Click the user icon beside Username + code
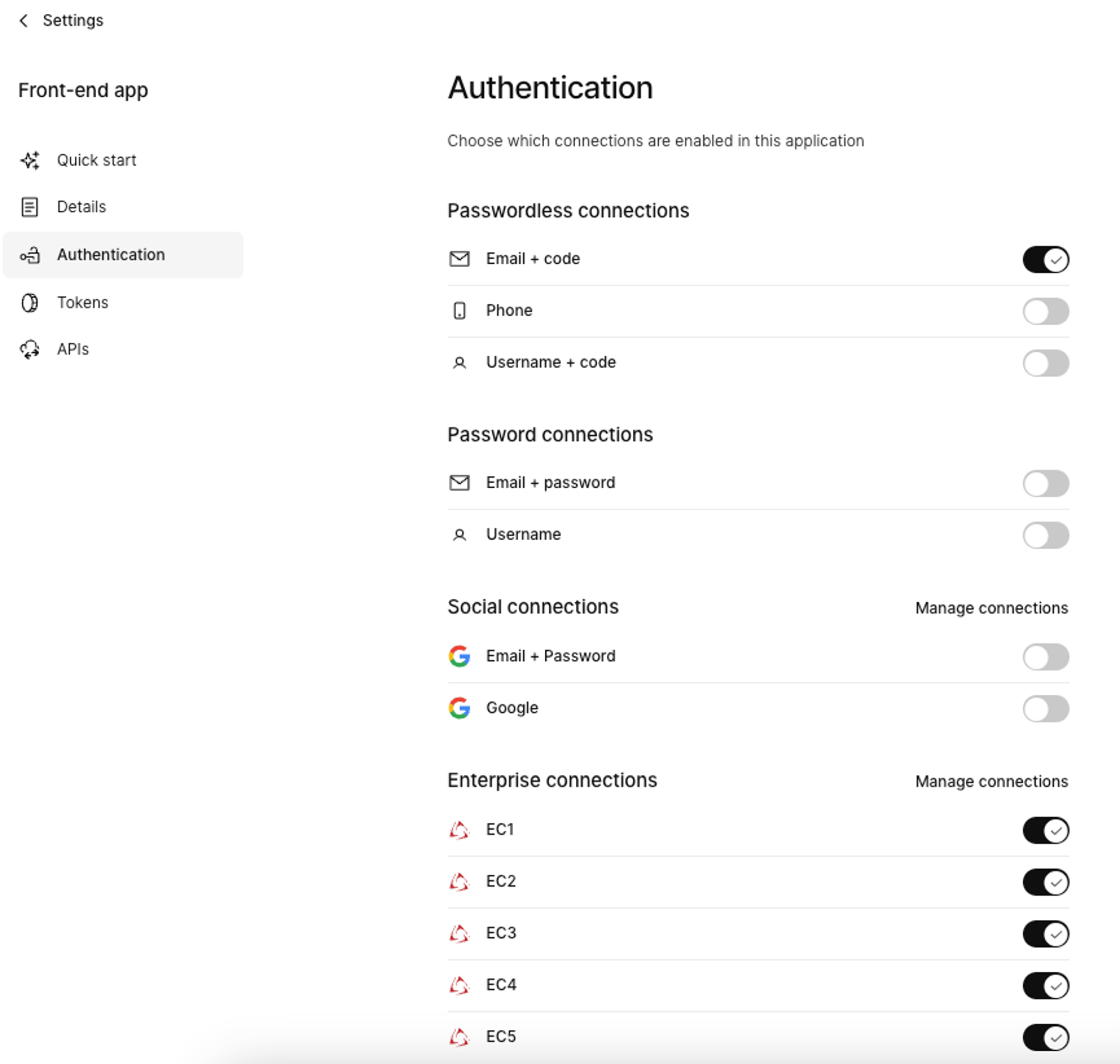Viewport: 1120px width, 1064px height. 459,363
